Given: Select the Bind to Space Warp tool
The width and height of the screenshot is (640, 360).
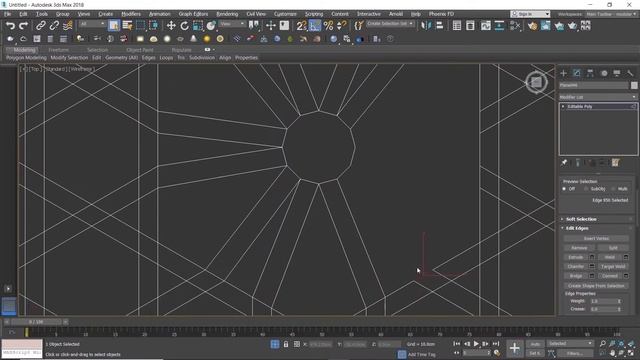Looking at the screenshot, I should pyautogui.click(x=68, y=26).
